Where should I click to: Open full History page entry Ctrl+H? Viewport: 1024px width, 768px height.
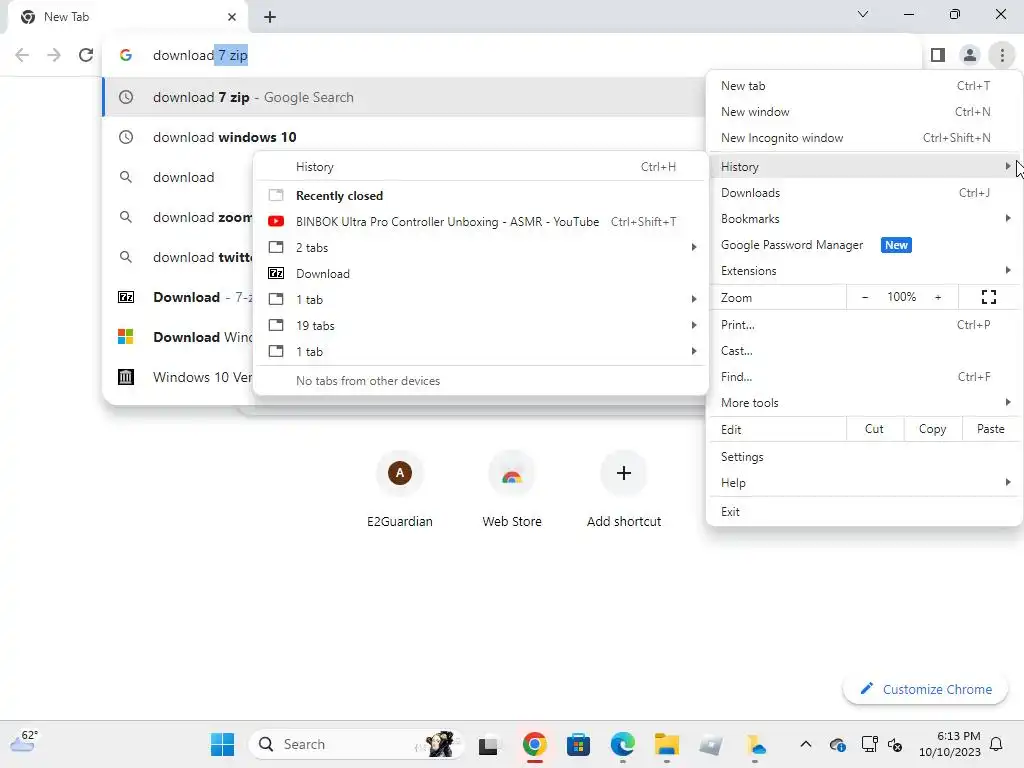point(482,167)
